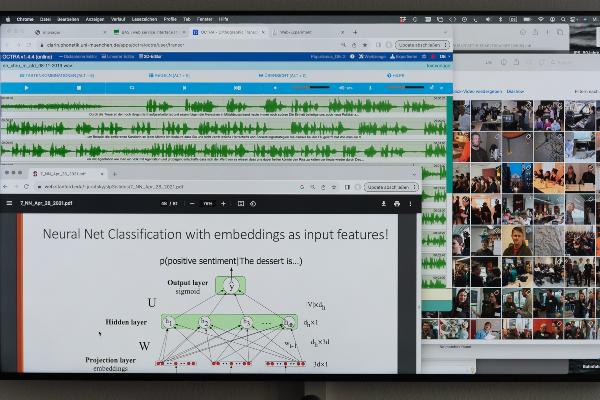
Task: Bookmark the OCTRA page with the star icon
Action: (x=365, y=45)
